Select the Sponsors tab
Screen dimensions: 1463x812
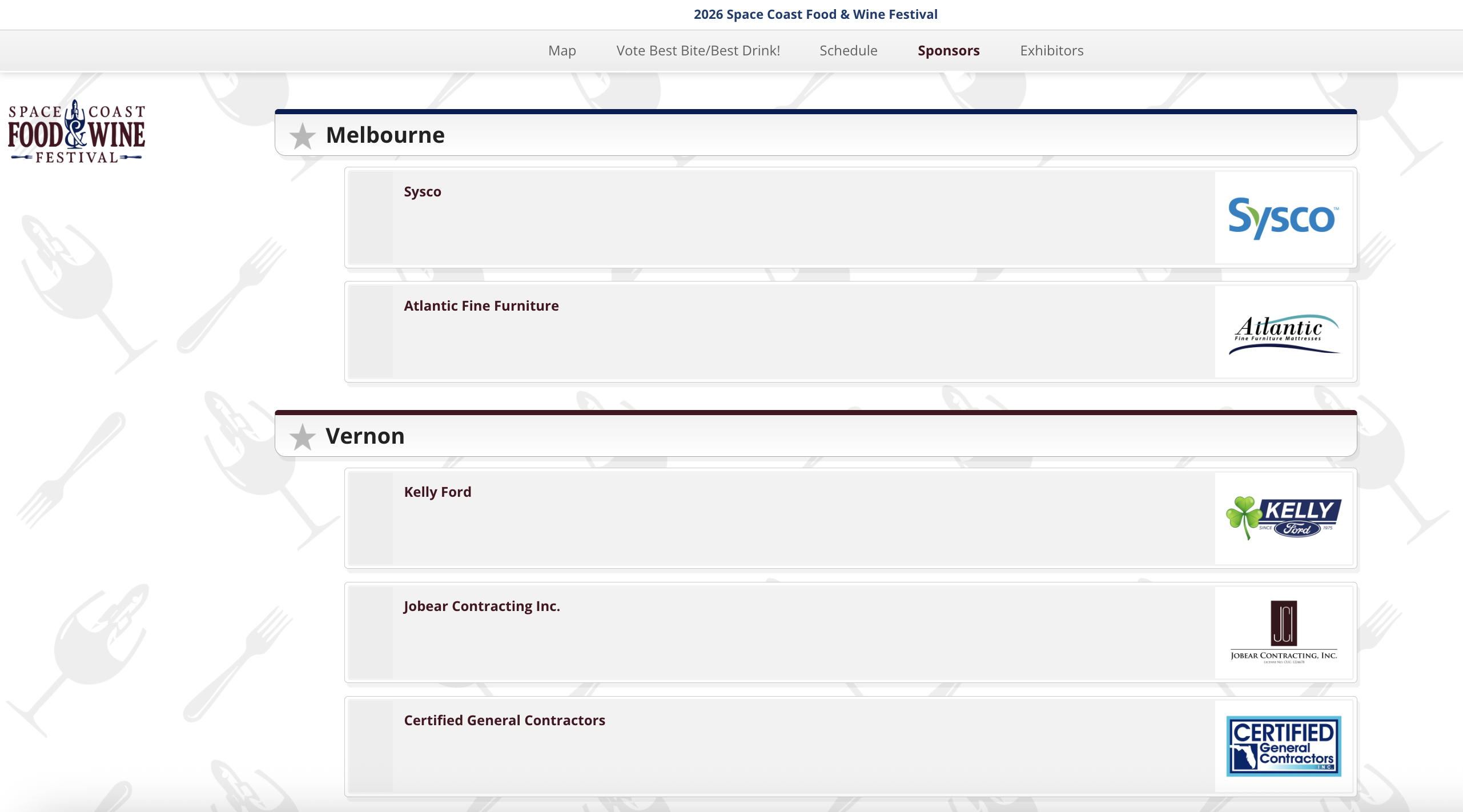click(948, 51)
